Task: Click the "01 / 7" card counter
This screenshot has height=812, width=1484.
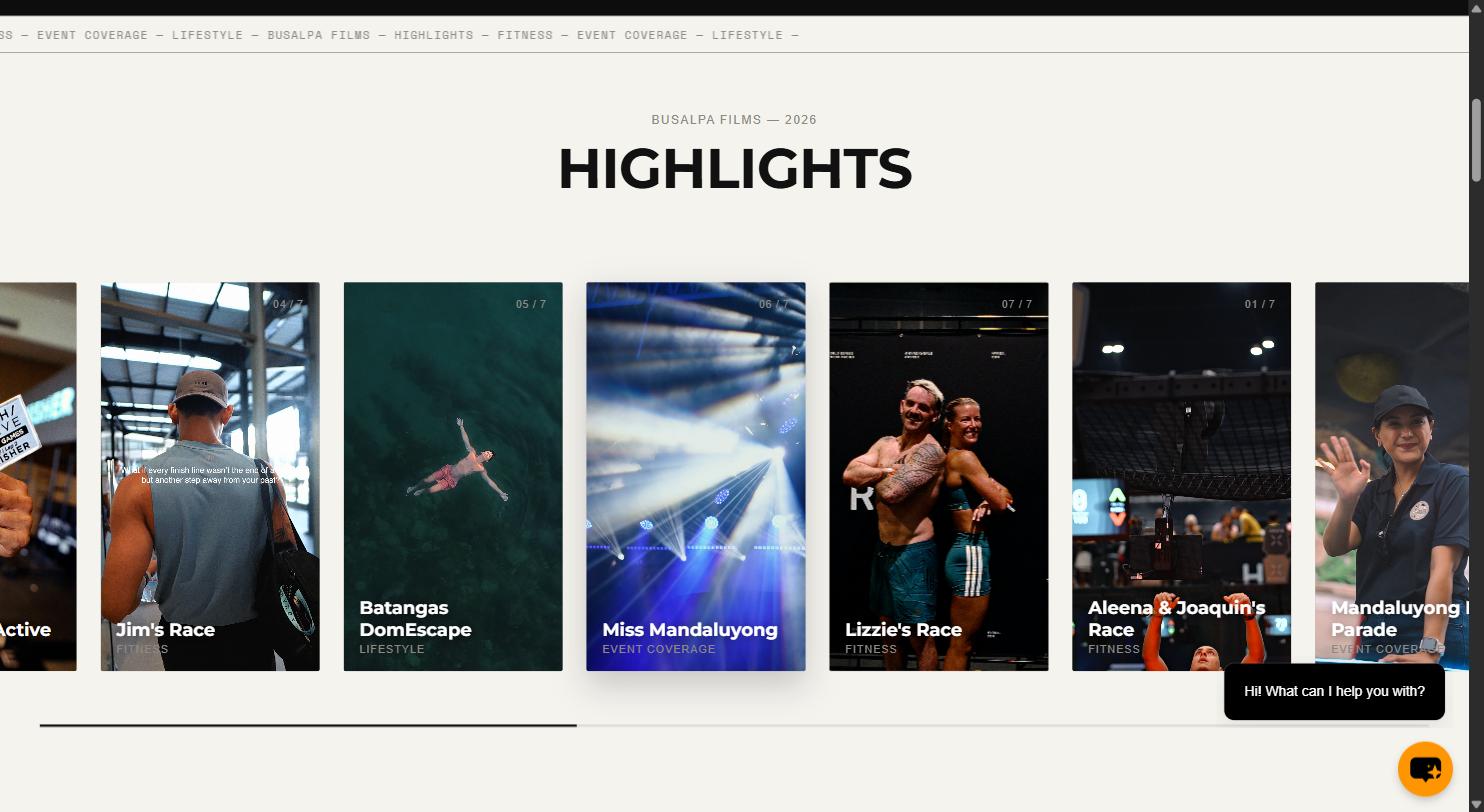Action: pyautogui.click(x=1260, y=304)
